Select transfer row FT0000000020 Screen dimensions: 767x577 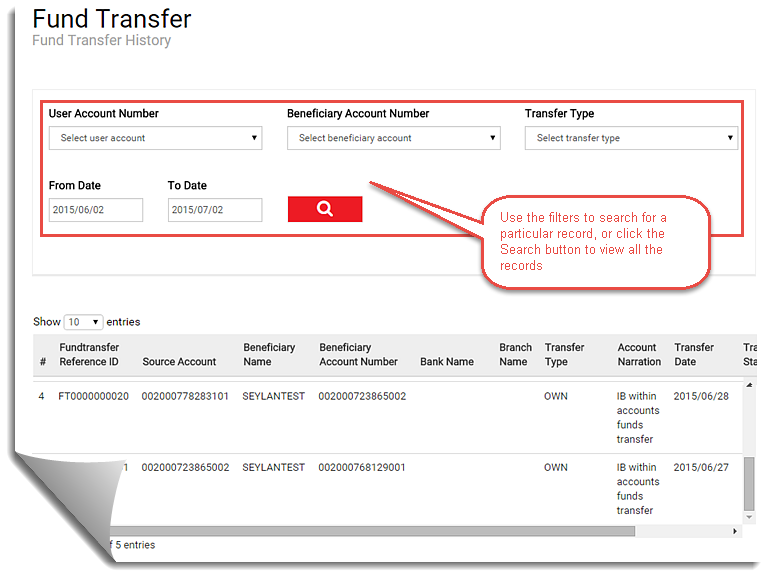[x=93, y=397]
